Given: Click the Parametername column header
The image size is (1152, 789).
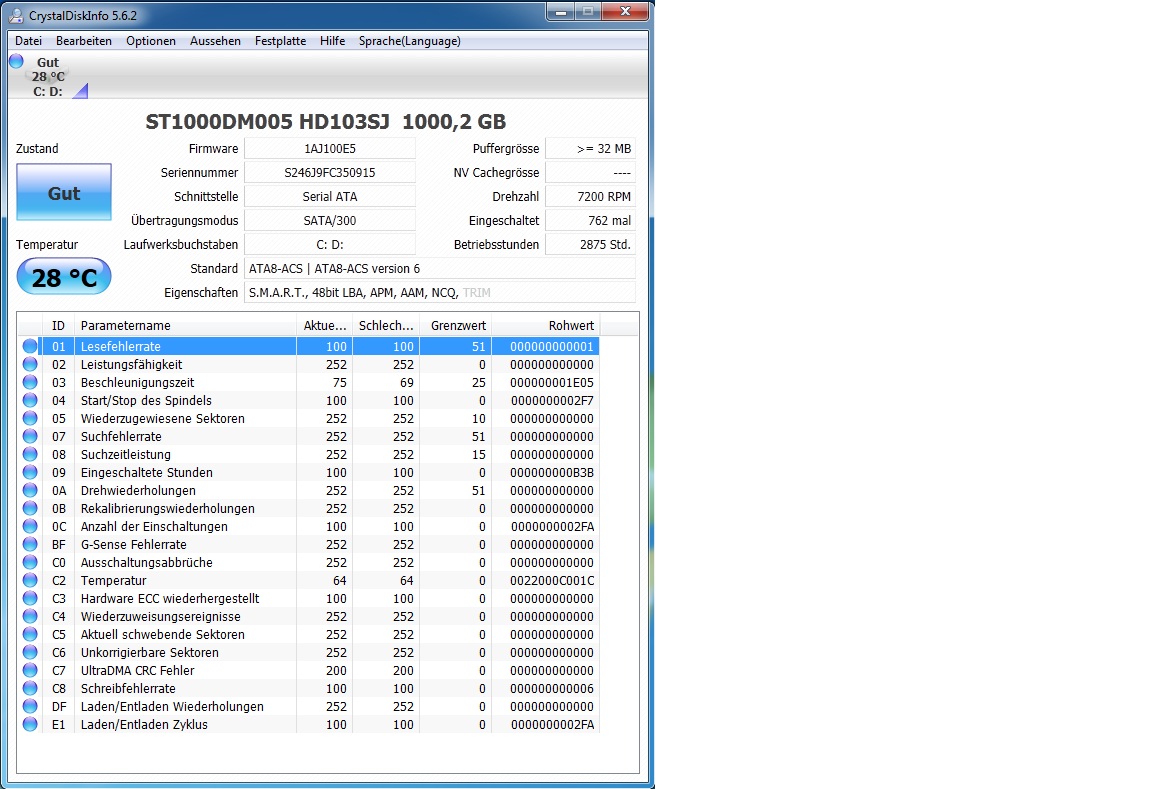Looking at the screenshot, I should (x=186, y=325).
